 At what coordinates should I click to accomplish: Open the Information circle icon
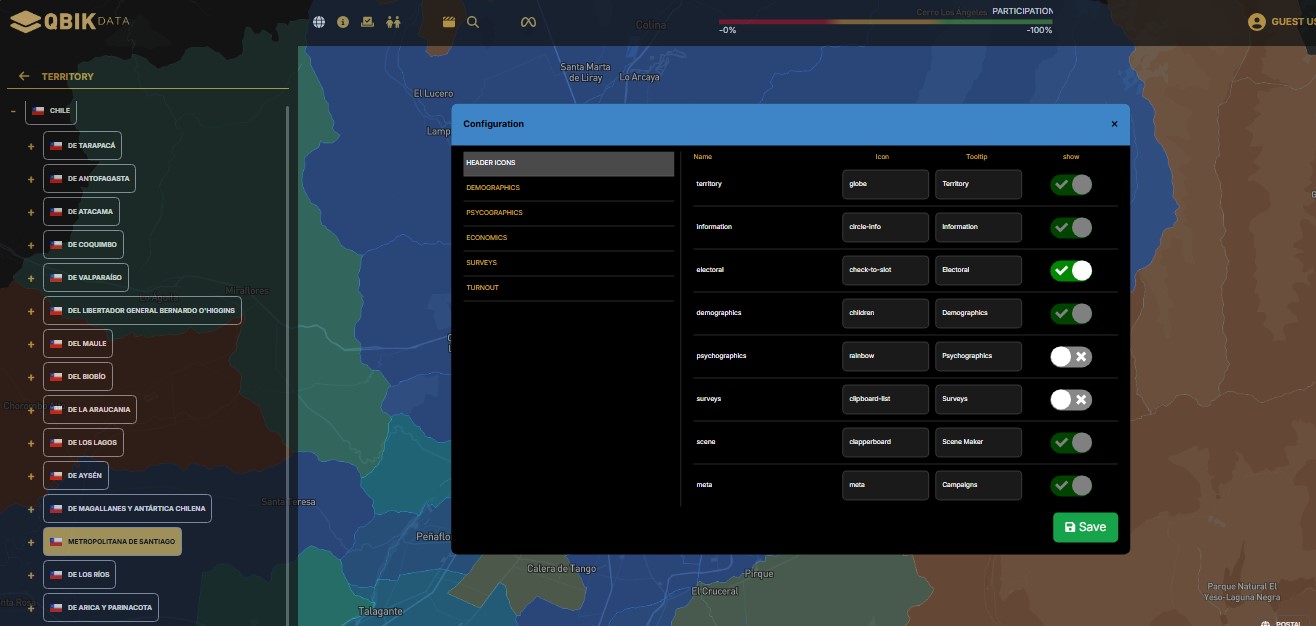(343, 22)
